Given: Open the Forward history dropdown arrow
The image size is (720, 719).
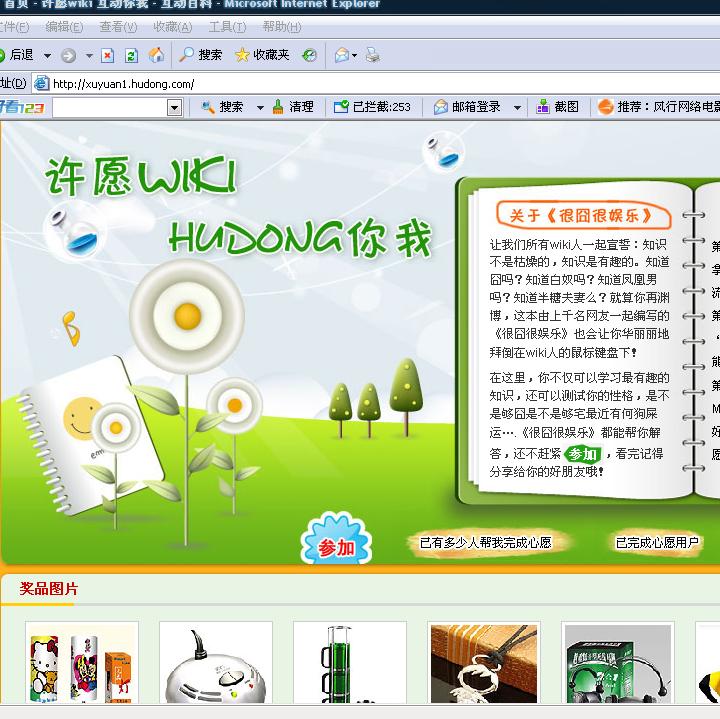Looking at the screenshot, I should click(x=90, y=56).
